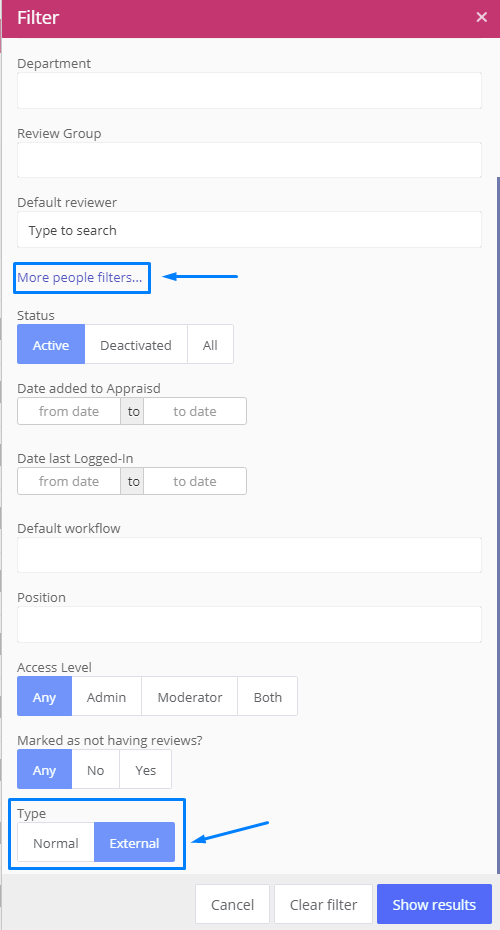
Task: Click Date added to date field
Action: [195, 411]
